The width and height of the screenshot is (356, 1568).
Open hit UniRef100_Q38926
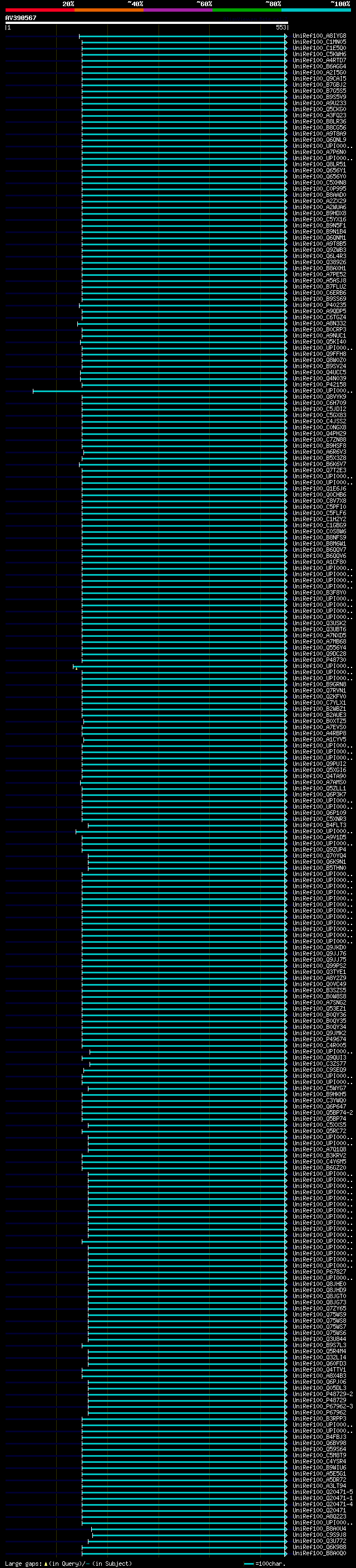tap(319, 263)
